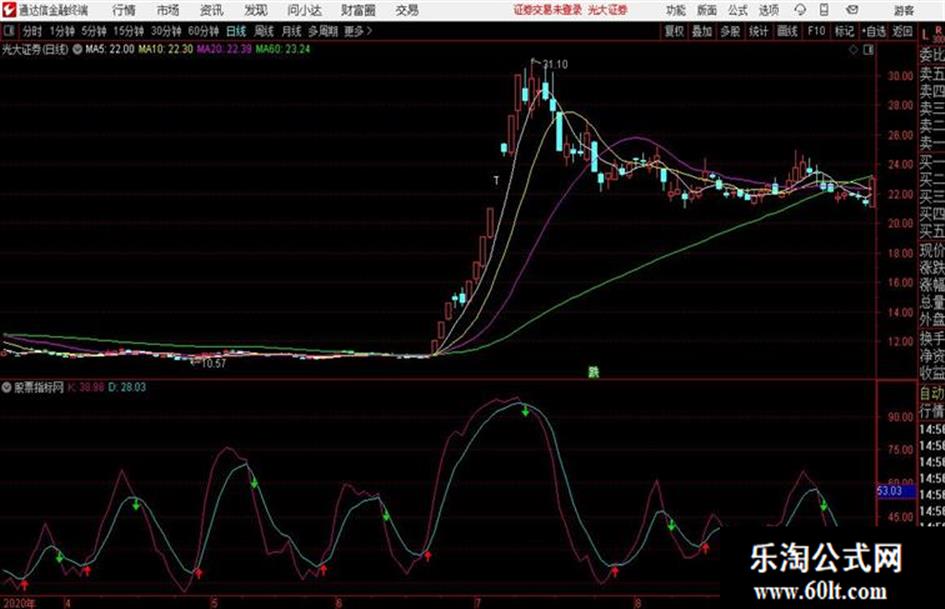Click the green 跌 marker below chart
This screenshot has width=945, height=609.
(594, 372)
